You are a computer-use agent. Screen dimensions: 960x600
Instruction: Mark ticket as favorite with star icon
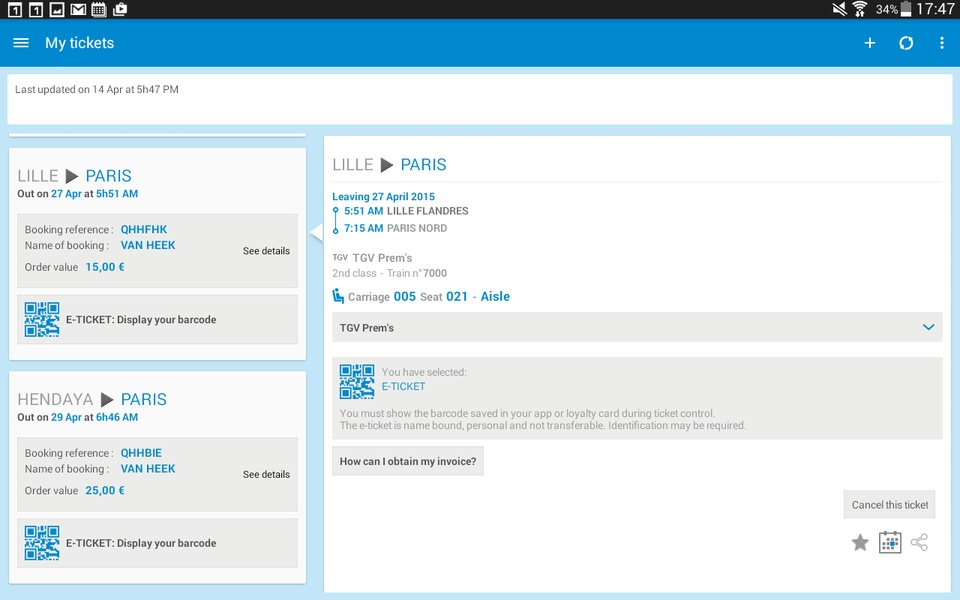tap(860, 542)
